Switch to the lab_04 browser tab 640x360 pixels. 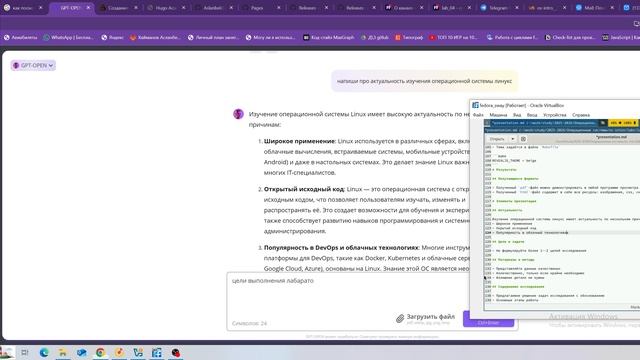(451, 8)
